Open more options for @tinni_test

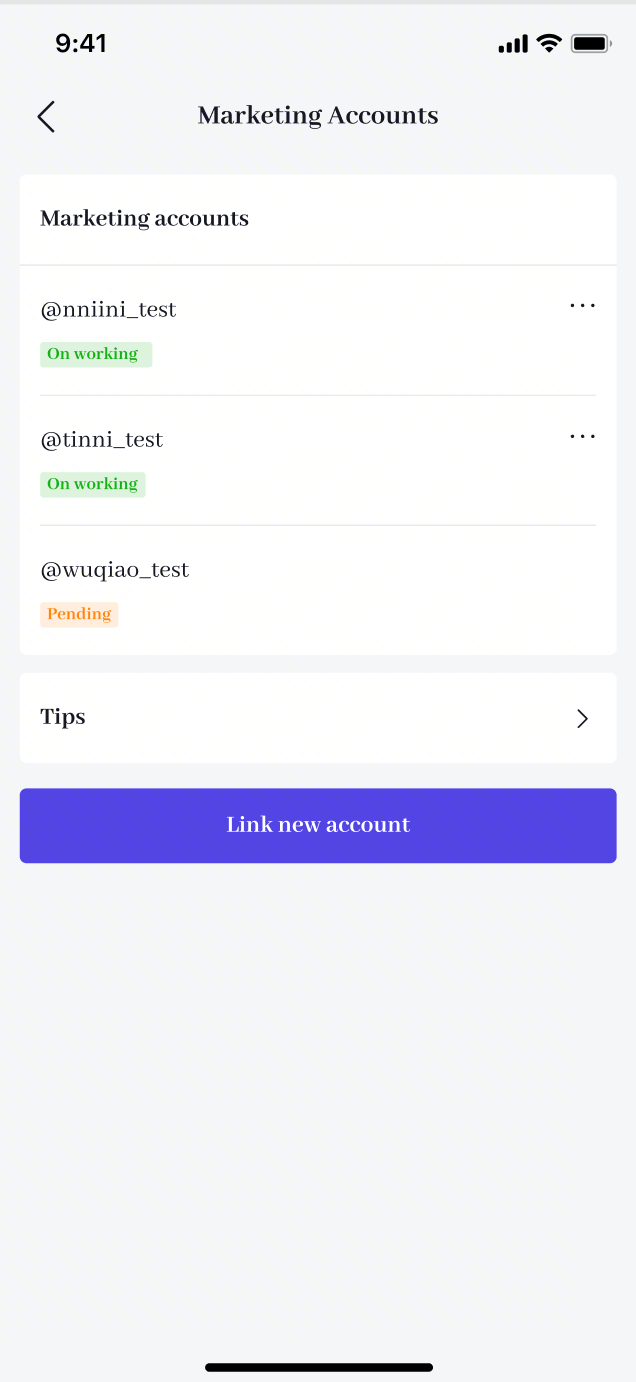[x=582, y=436]
